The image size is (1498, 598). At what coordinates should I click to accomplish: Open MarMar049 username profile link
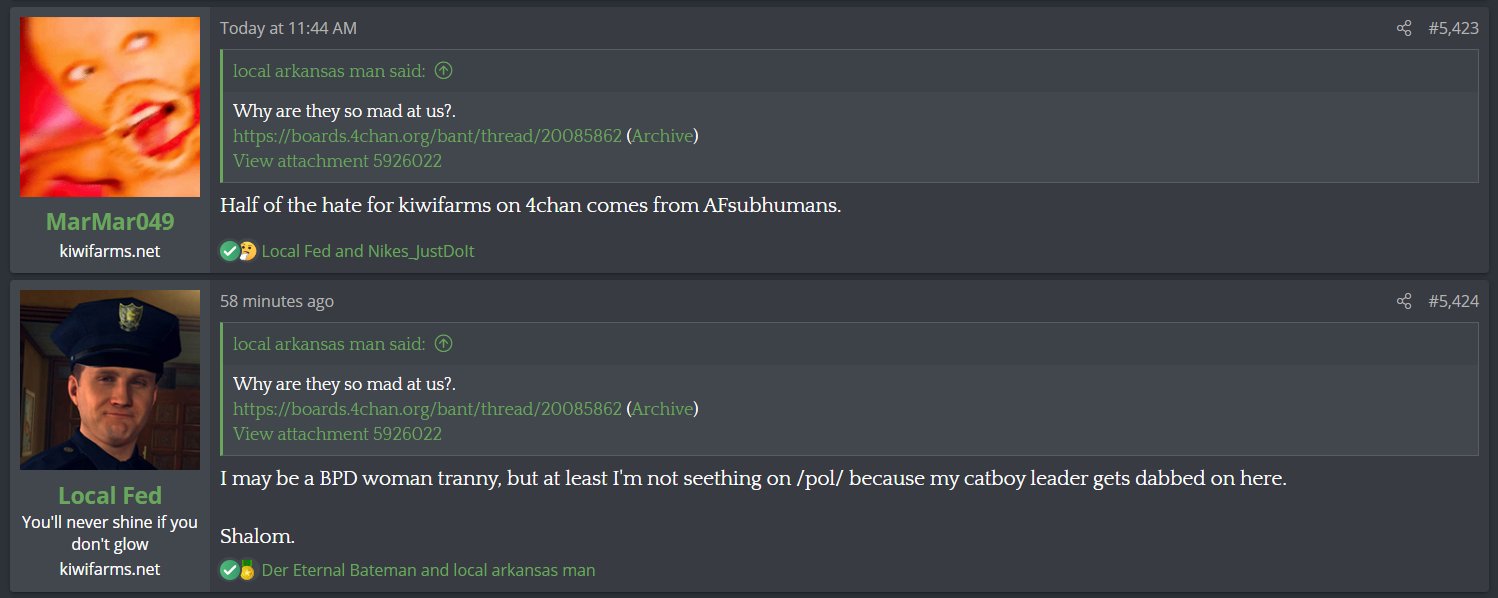point(110,221)
